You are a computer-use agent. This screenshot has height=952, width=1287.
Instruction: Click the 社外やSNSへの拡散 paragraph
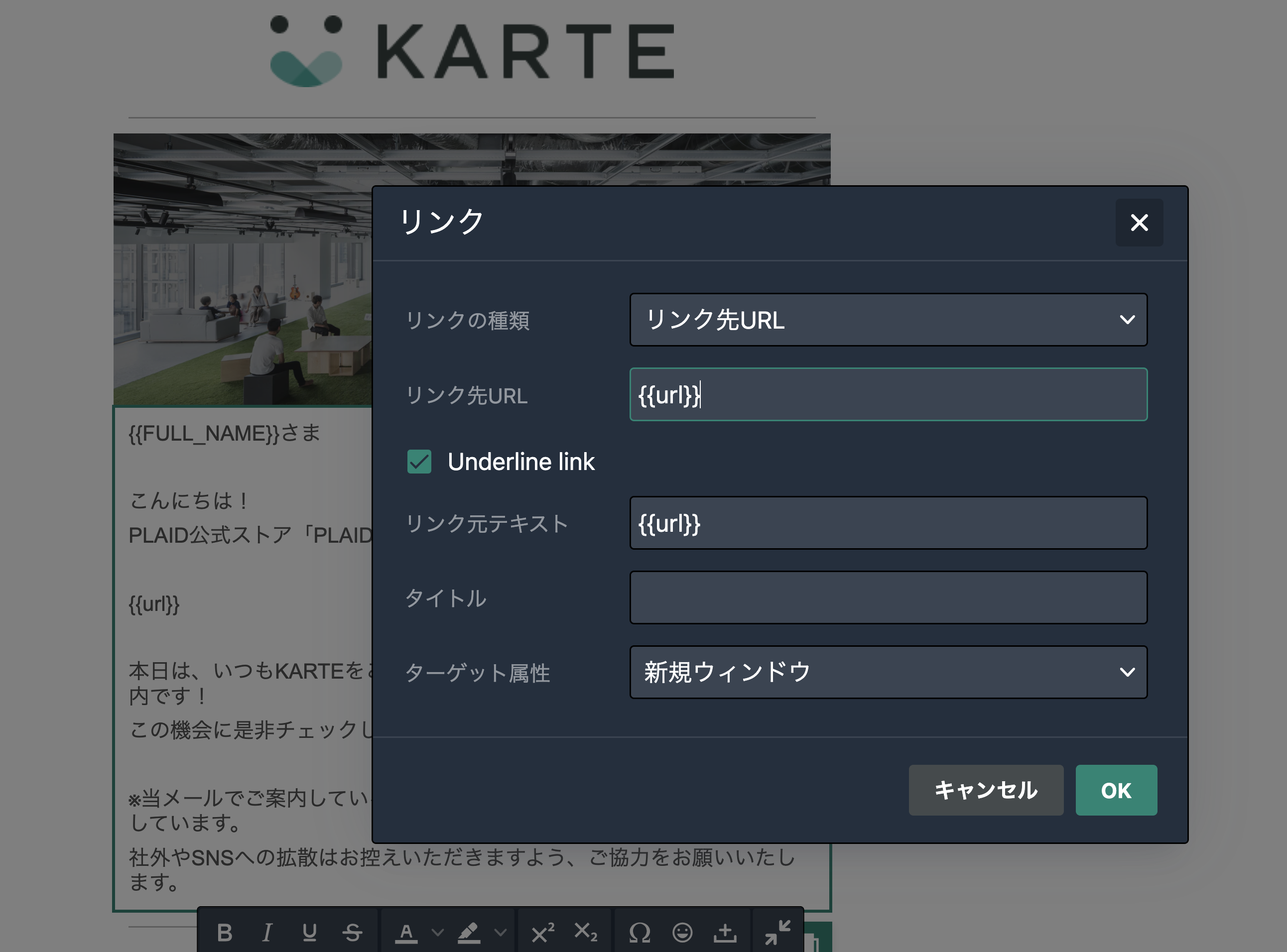pos(461,869)
